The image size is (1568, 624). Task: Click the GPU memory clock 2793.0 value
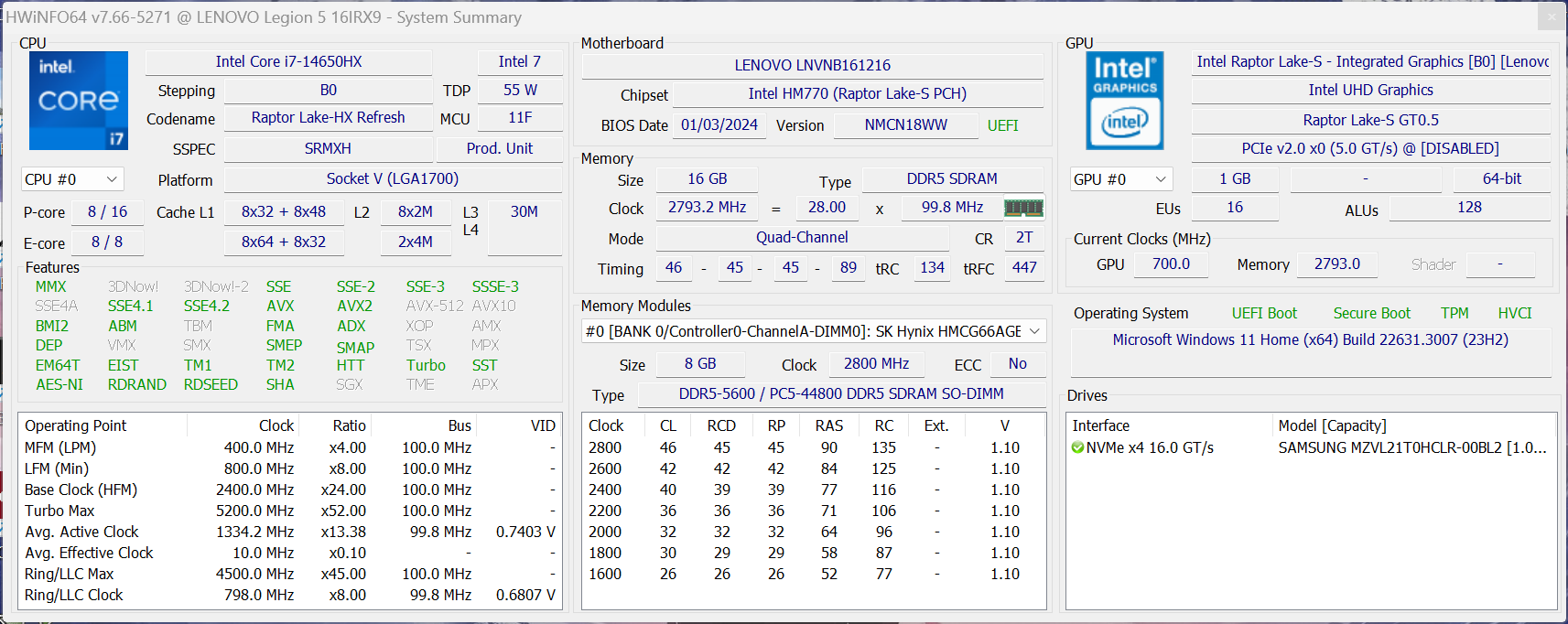tap(1337, 264)
